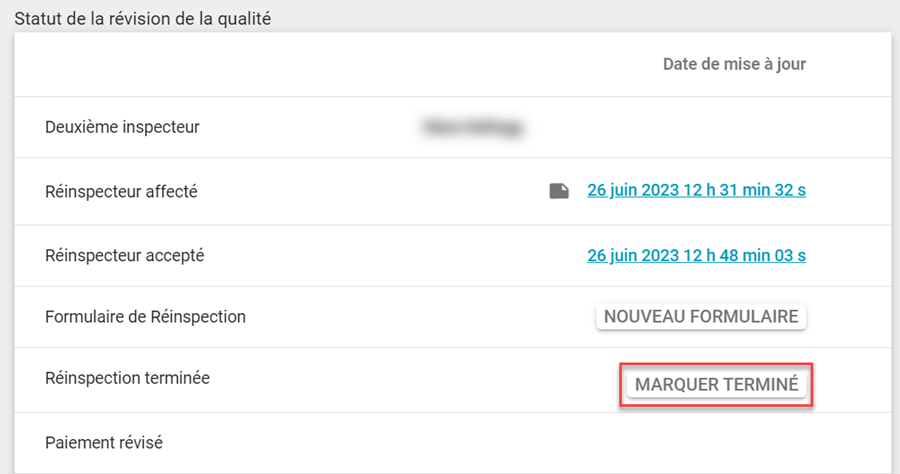This screenshot has height=474, width=900.
Task: Select the Deuxième inspecteur row label
Action: coord(122,127)
